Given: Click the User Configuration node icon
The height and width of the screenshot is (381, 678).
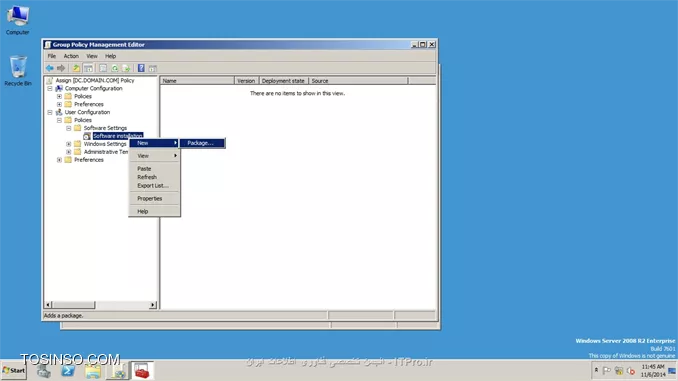Looking at the screenshot, I should click(59, 112).
